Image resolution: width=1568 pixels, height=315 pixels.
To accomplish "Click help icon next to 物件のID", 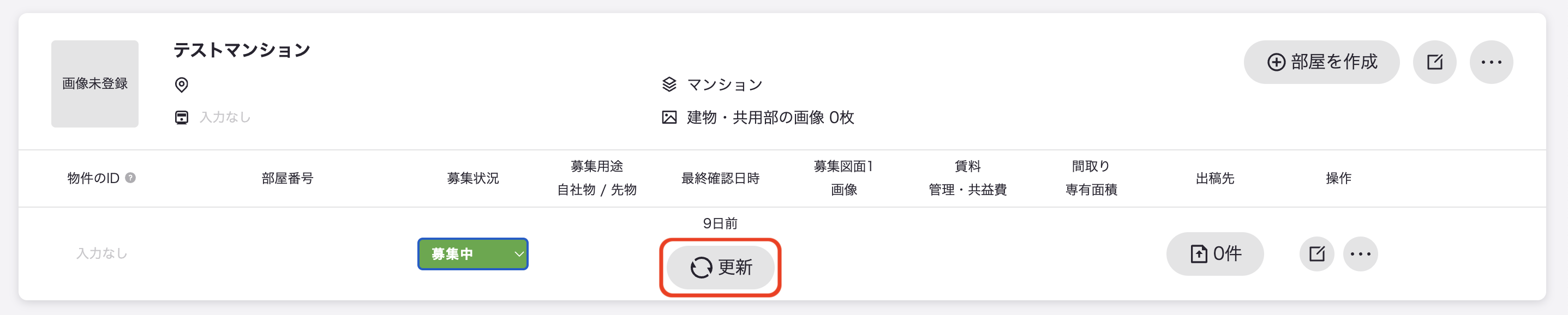I will (x=130, y=178).
